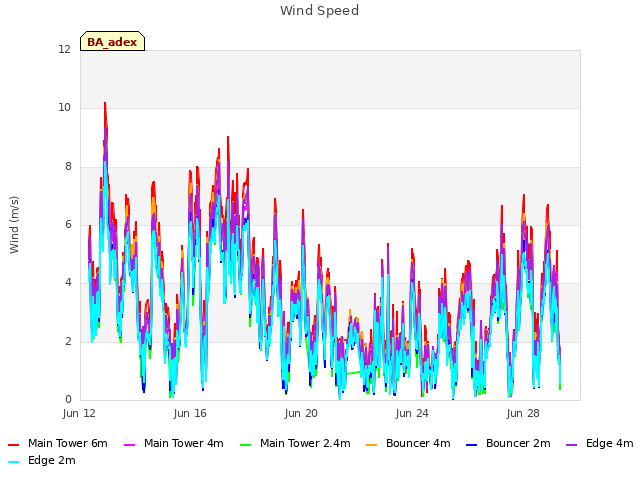Click the Jun 12 x-axis tick label
The width and height of the screenshot is (640, 480).
(79, 413)
